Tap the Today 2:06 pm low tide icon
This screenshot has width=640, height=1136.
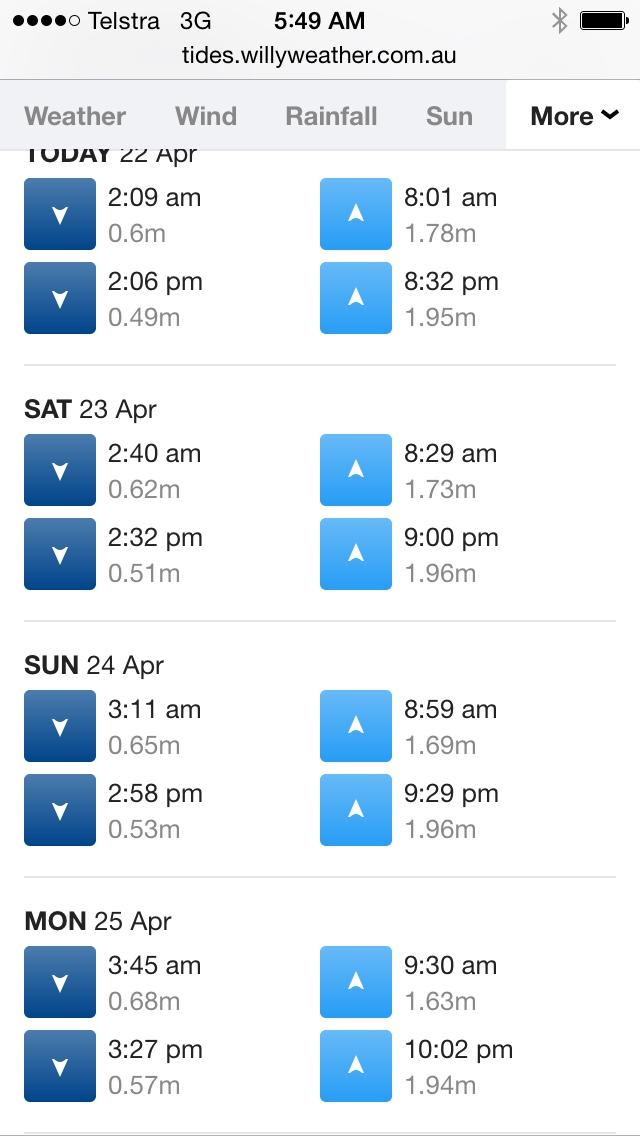pos(60,298)
